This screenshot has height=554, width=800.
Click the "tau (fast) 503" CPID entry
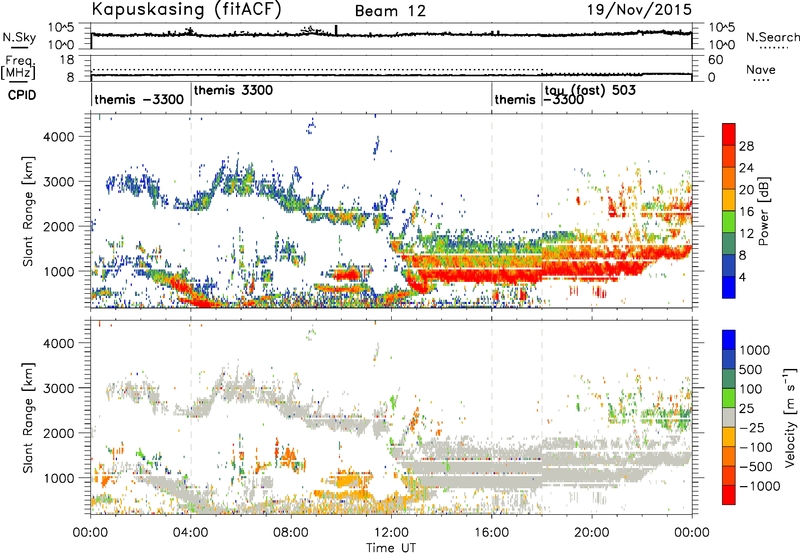pyautogui.click(x=590, y=90)
